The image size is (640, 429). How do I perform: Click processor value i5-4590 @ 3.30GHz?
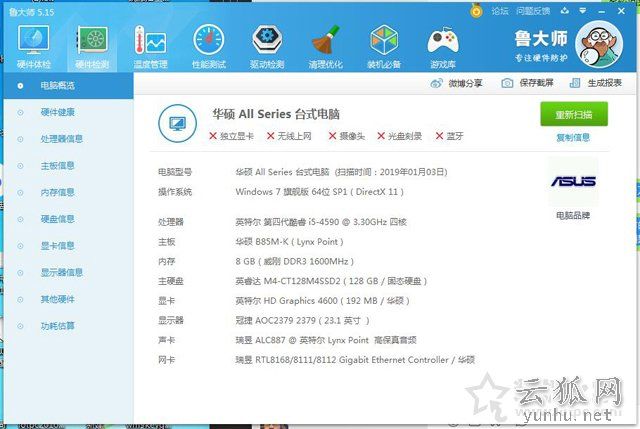coord(321,222)
